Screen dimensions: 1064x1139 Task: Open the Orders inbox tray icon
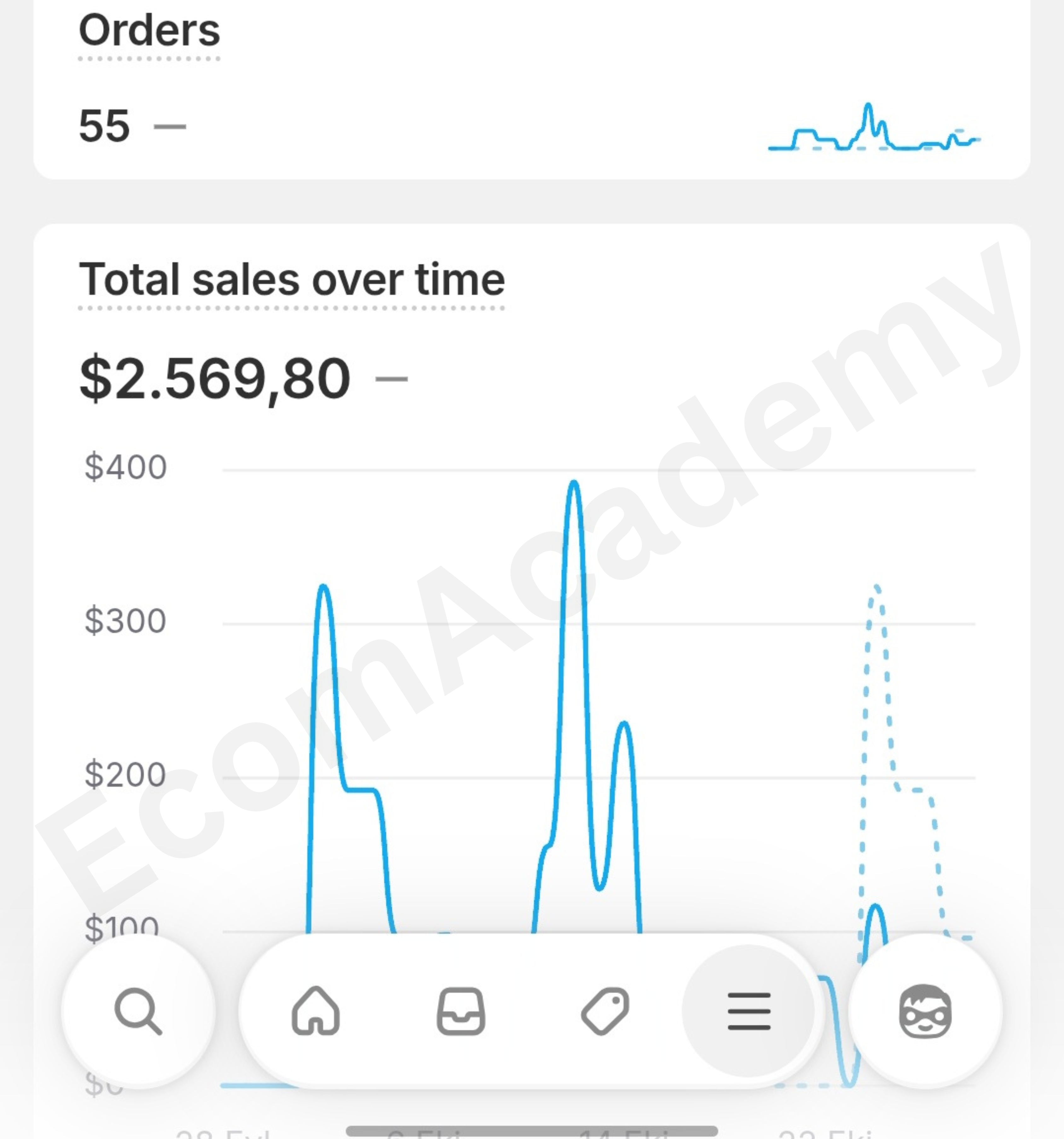tap(461, 1011)
